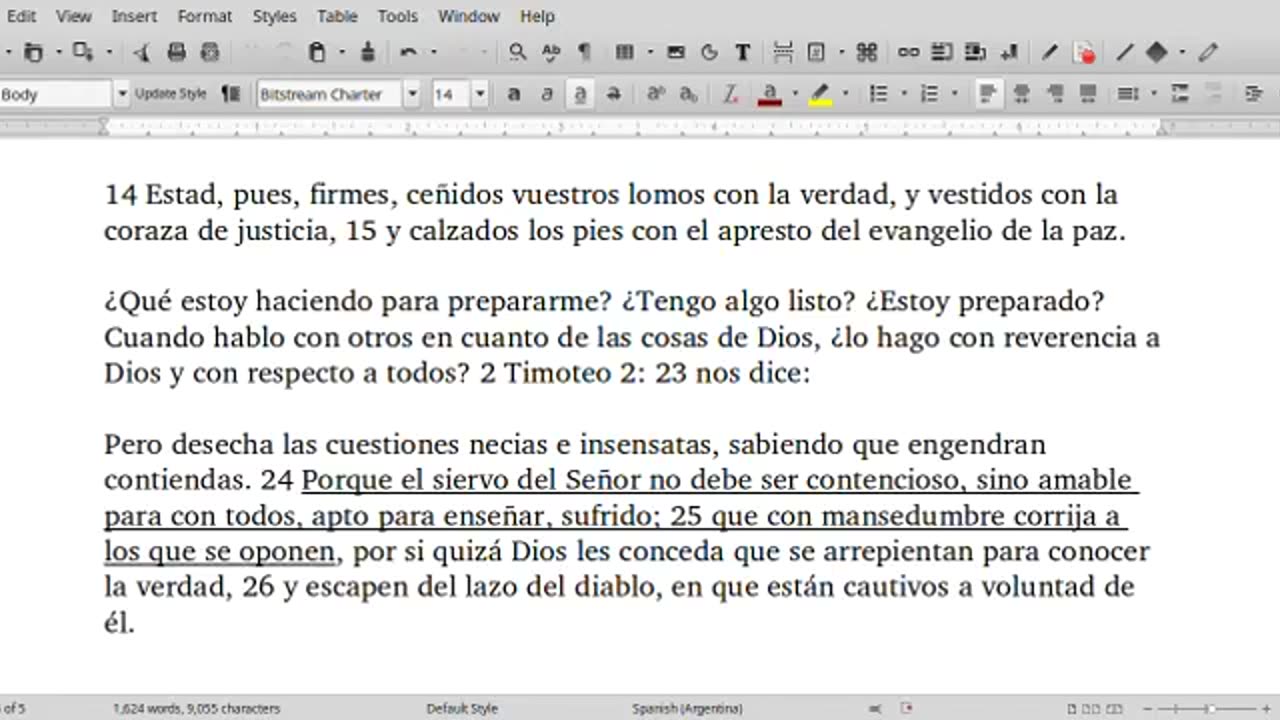Click Clone Formatting paintbrush icon
Image resolution: width=1280 pixels, height=720 pixels.
tap(368, 53)
